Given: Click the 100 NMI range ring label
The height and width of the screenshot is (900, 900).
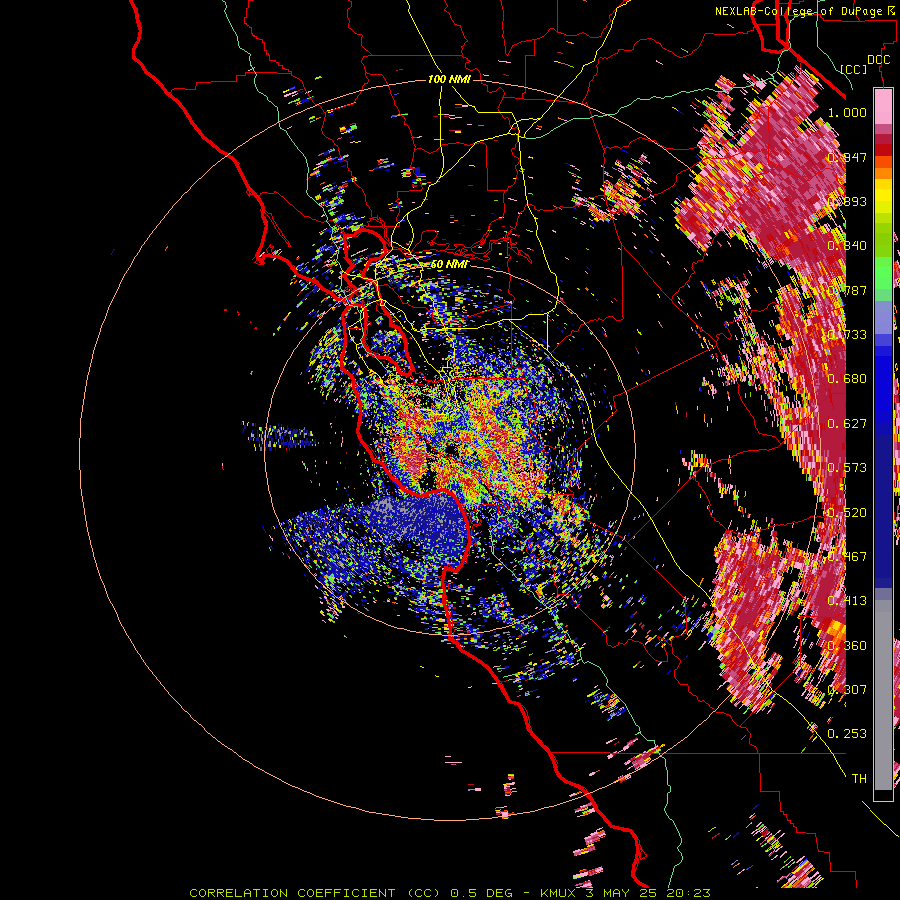Looking at the screenshot, I should click(x=449, y=79).
